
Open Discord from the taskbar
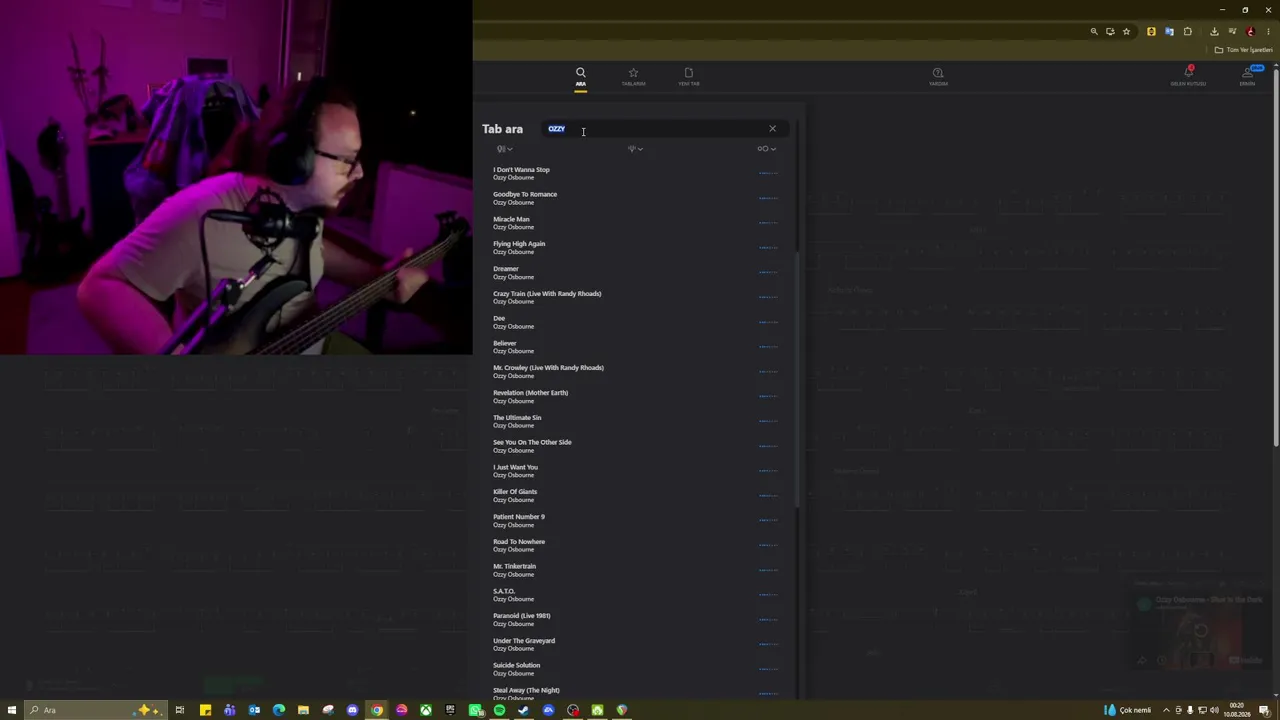coord(352,710)
